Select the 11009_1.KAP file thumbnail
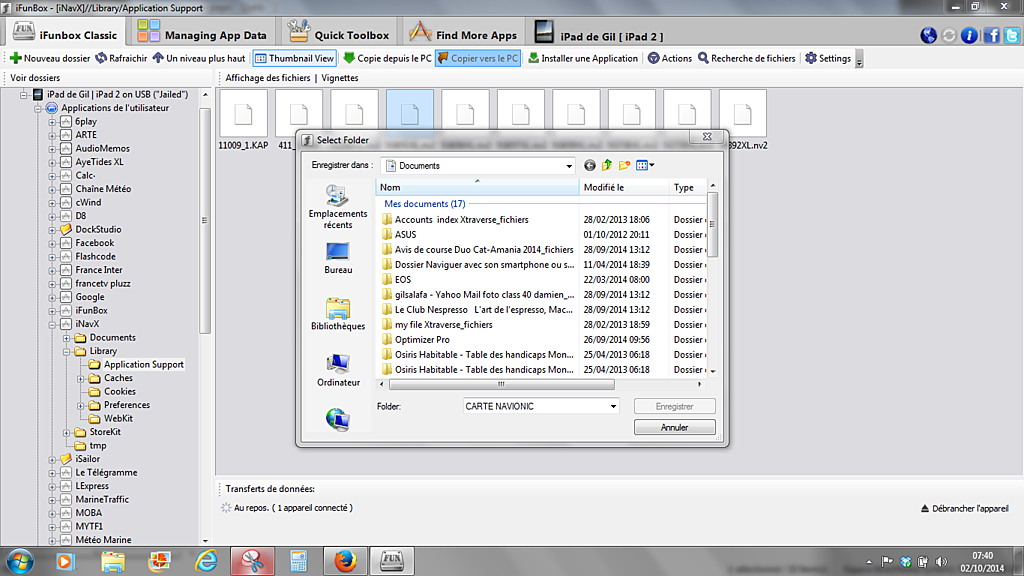This screenshot has height=576, width=1024. [243, 120]
